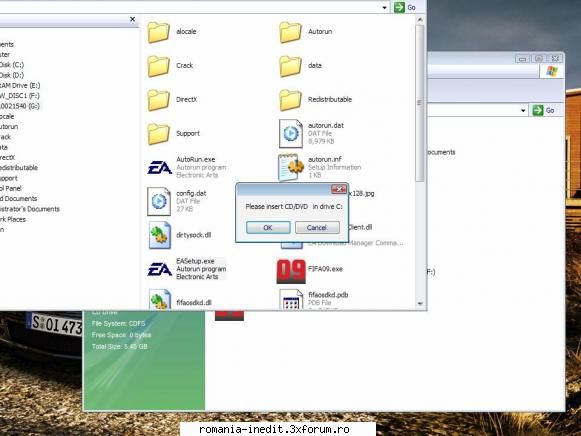Click the Redistributable folder name
The image size is (581, 436).
point(330,99)
